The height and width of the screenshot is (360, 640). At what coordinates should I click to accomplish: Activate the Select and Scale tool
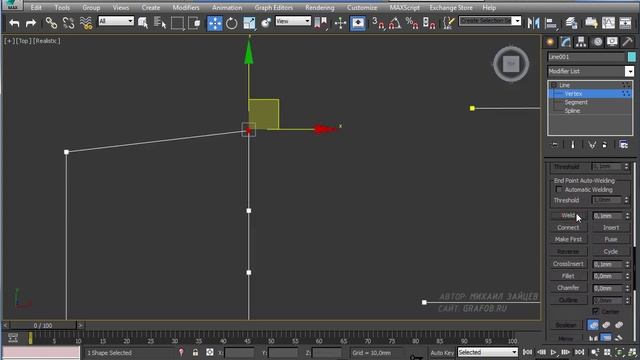pyautogui.click(x=249, y=23)
